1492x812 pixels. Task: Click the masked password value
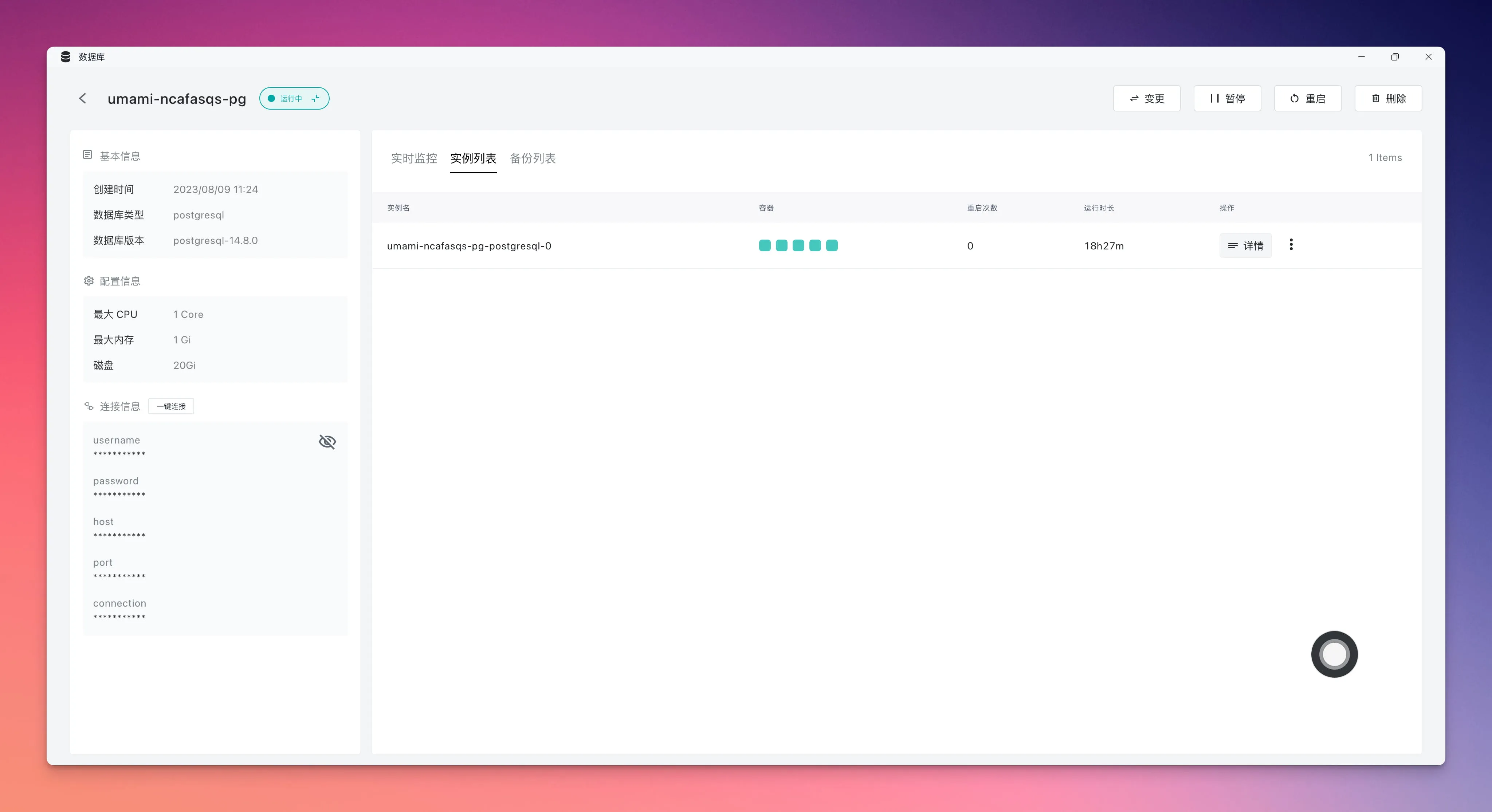(x=119, y=494)
